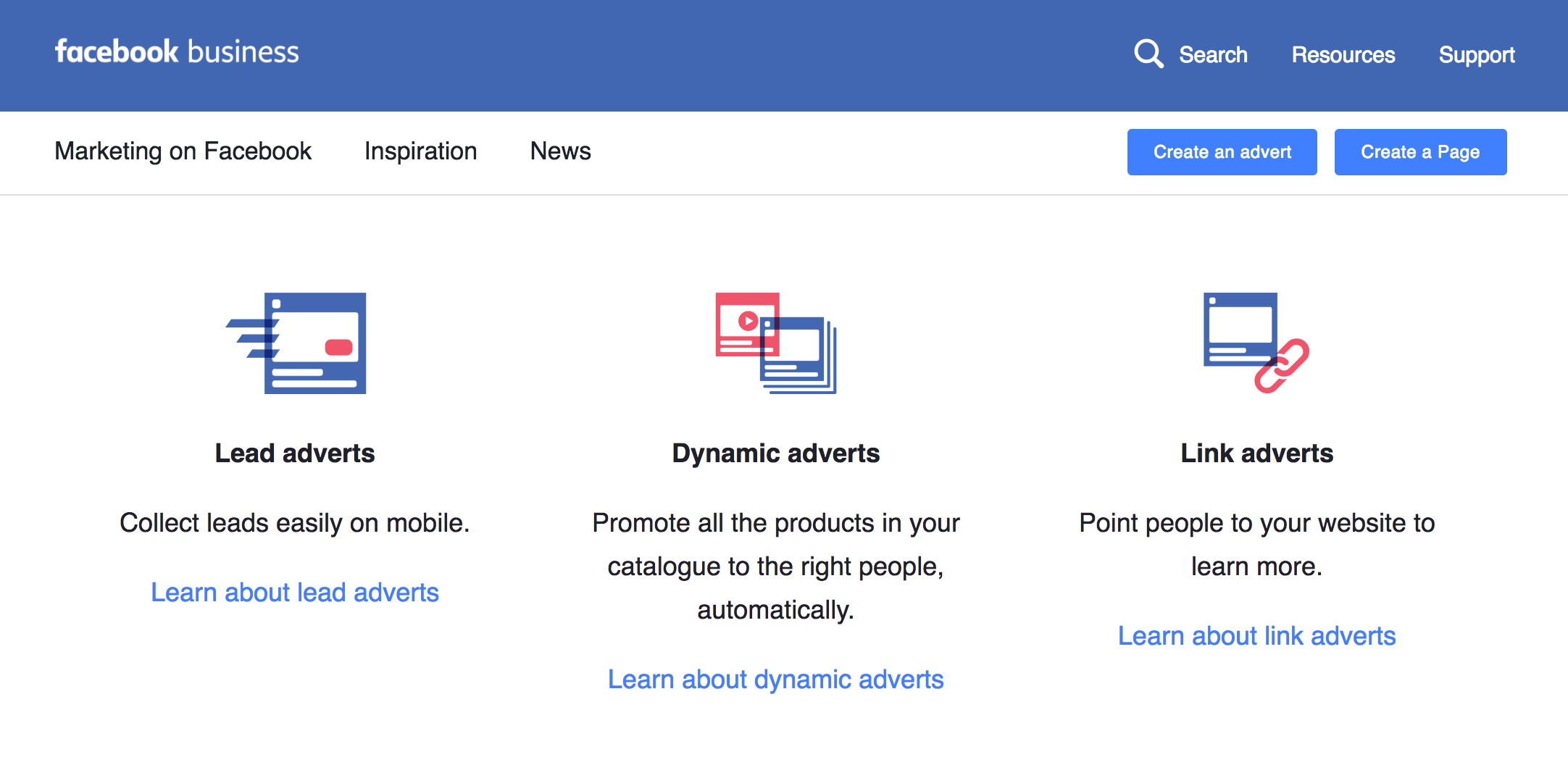
Task: Click the Dynamic adverts heading
Action: pos(775,453)
